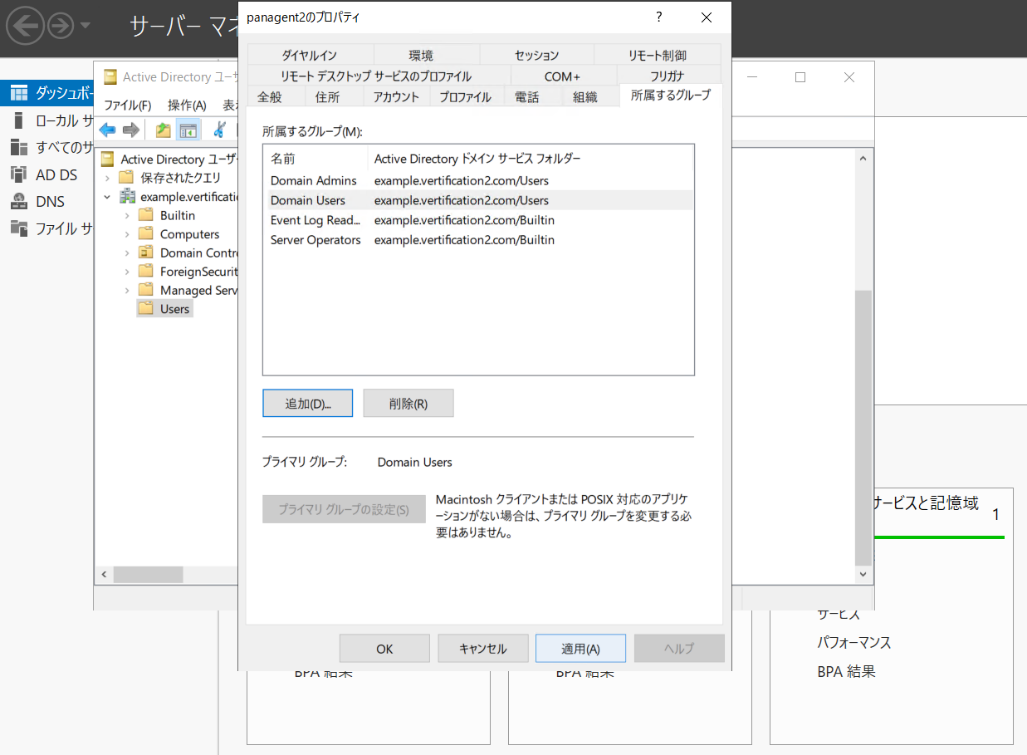Click the パフォーマンス link in the dashboard tile
Image resolution: width=1027 pixels, height=755 pixels.
point(853,642)
